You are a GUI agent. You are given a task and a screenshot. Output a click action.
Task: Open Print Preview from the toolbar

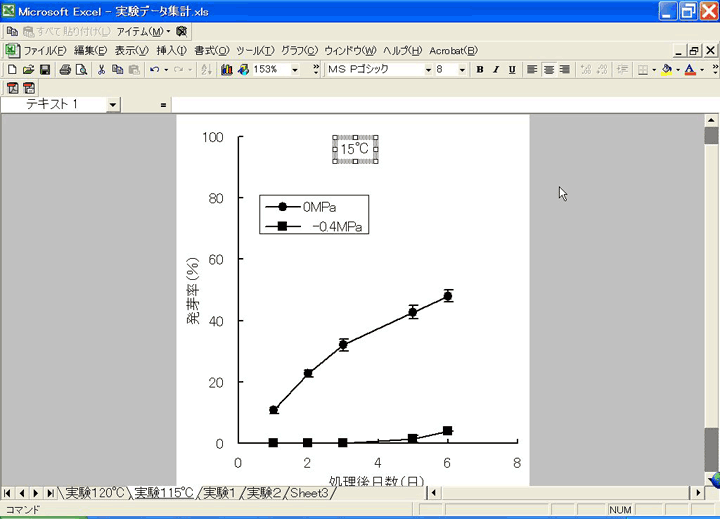coord(81,70)
